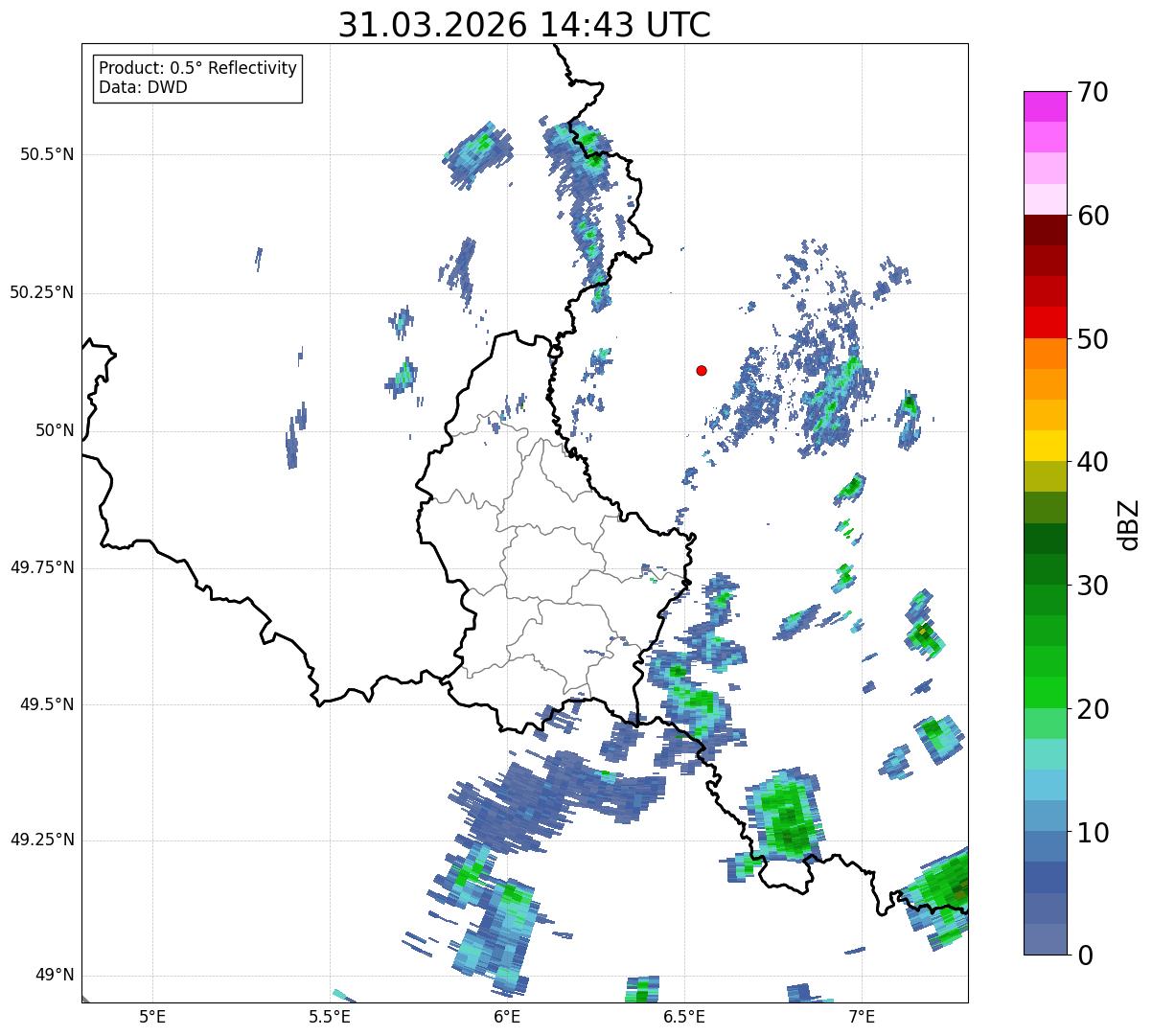Click the "Product: 0.5° Reflectivity" text
This screenshot has height=1036, width=1152.
197,69
